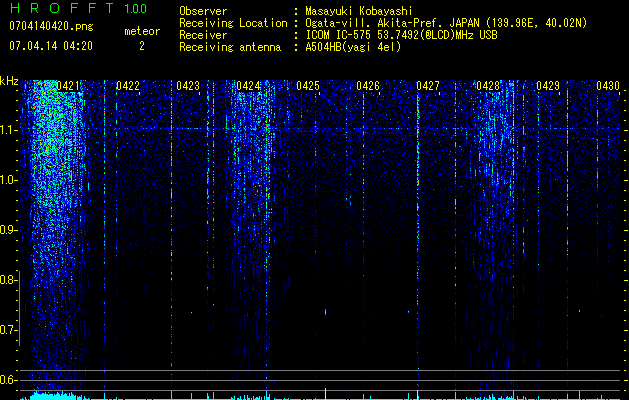This screenshot has height=400, width=629.
Task: Click the ICOM IC-575 receiver text
Action: pyautogui.click(x=401, y=35)
